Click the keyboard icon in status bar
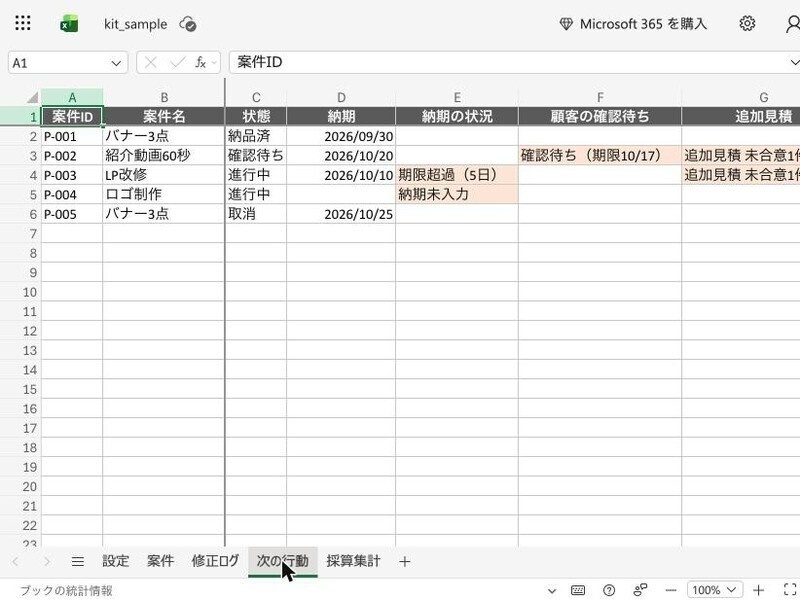800x600 pixels. pyautogui.click(x=578, y=590)
